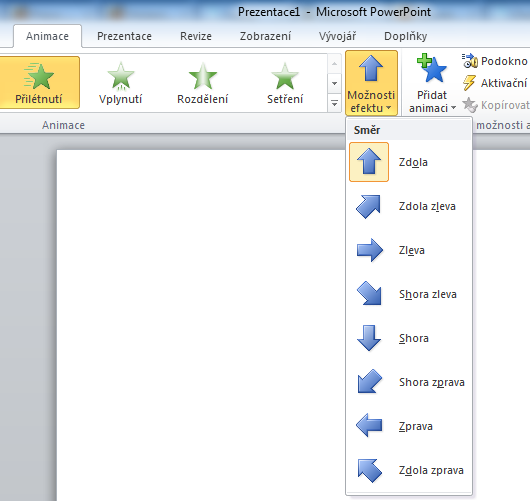Apply the Vplynutí animation effect
Screen dimensions: 530x501
(x=121, y=83)
